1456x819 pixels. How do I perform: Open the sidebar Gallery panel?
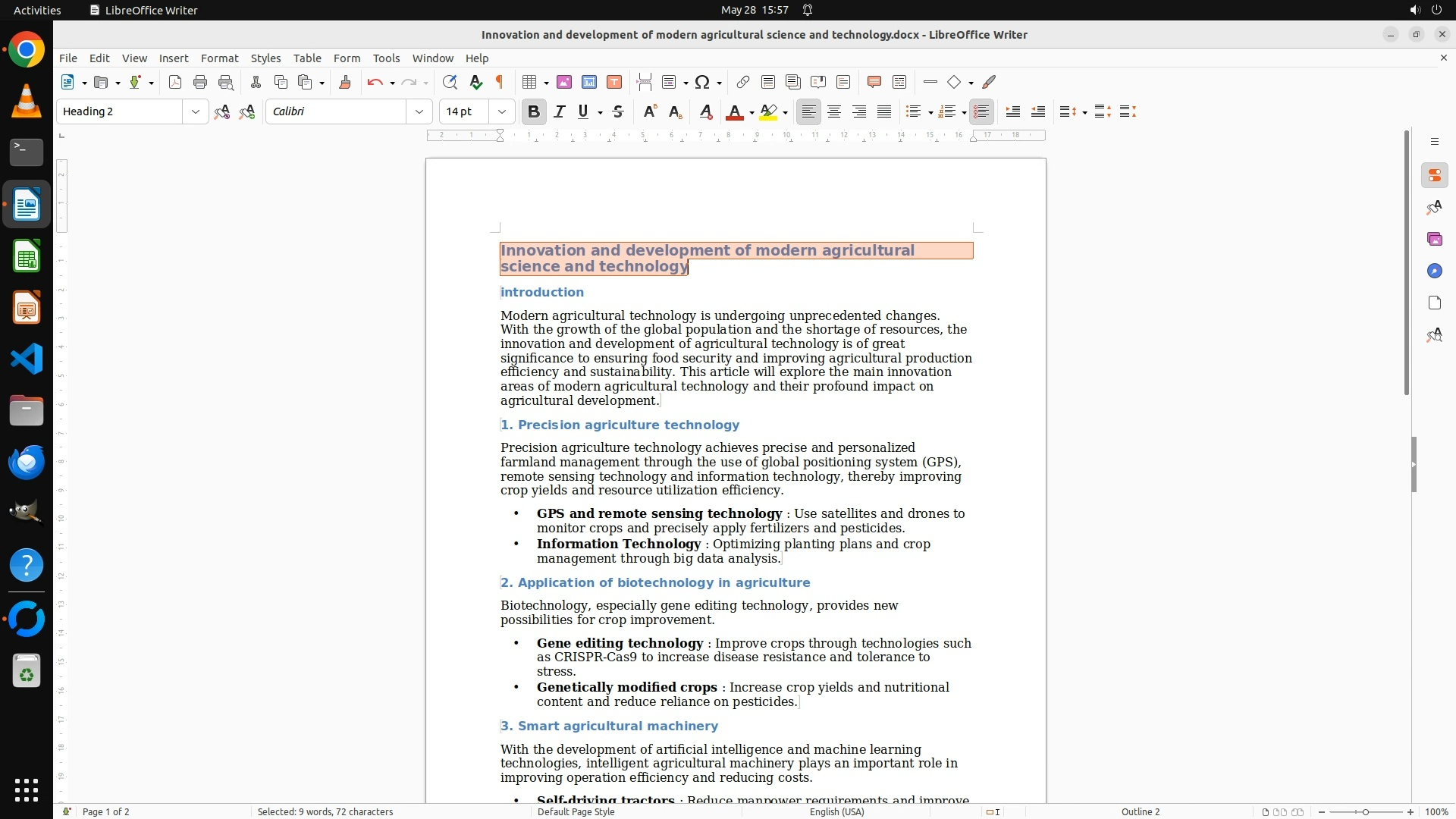1434,240
